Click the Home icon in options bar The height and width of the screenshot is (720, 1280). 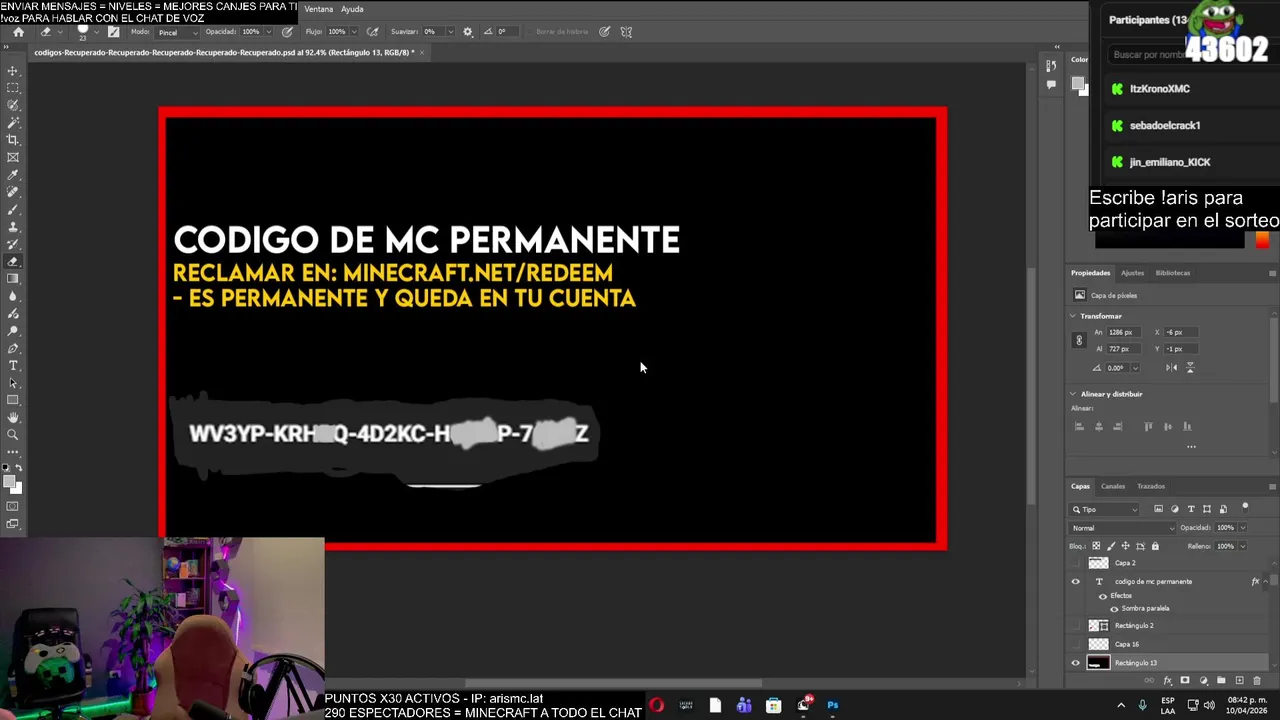pyautogui.click(x=18, y=32)
